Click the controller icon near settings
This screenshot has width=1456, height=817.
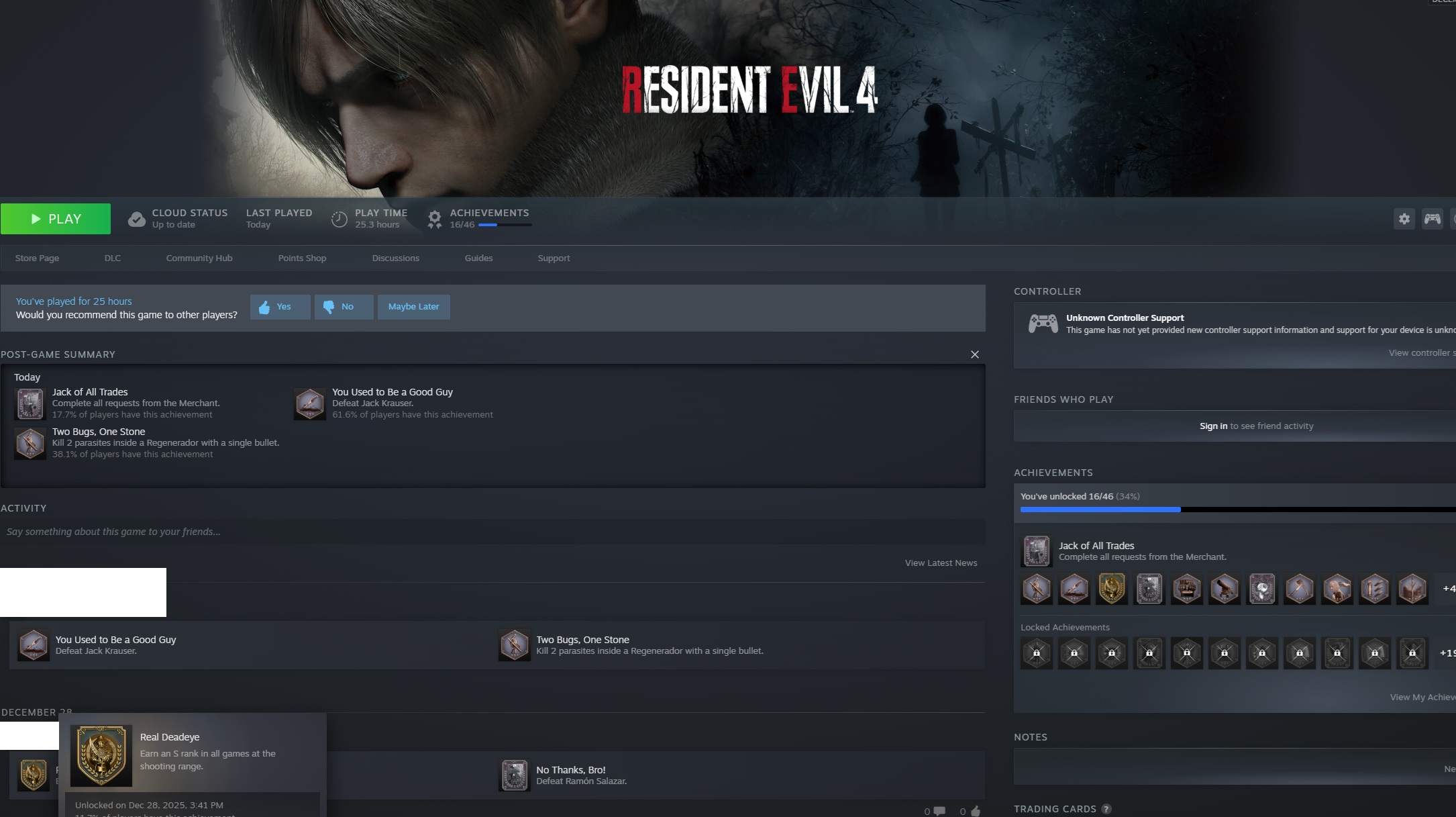1432,219
